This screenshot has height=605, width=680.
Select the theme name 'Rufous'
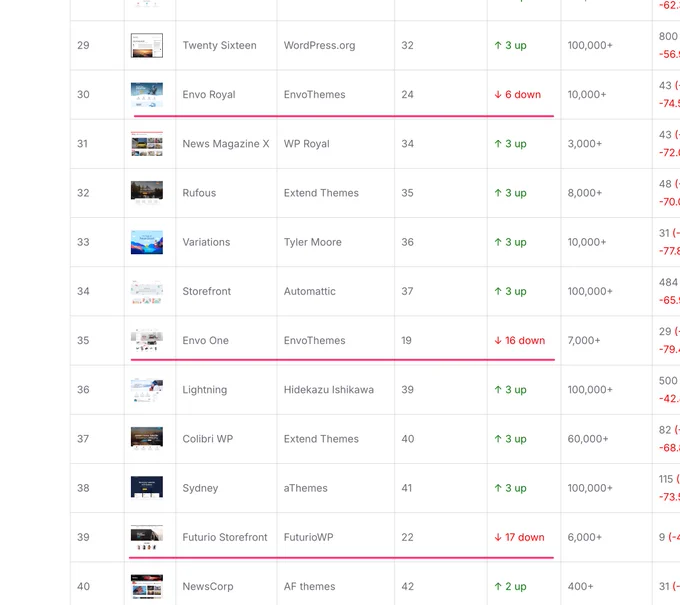(199, 193)
